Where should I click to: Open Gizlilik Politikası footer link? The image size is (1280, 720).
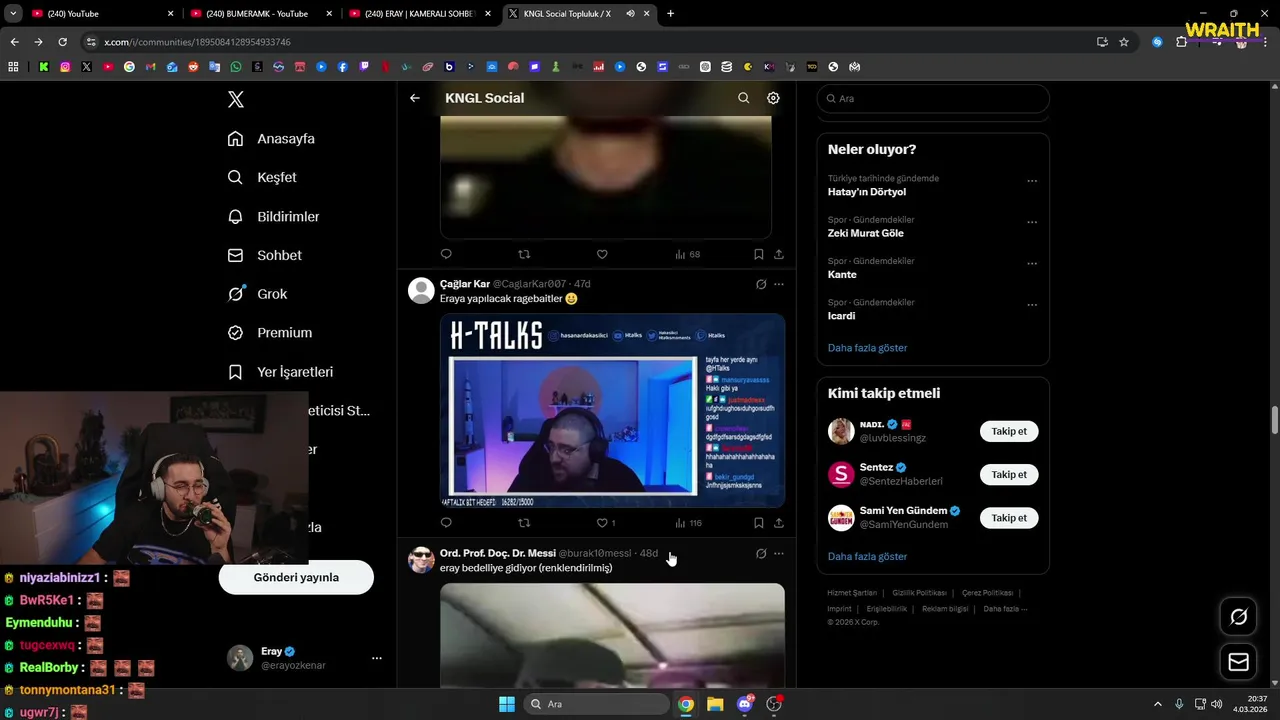(919, 593)
